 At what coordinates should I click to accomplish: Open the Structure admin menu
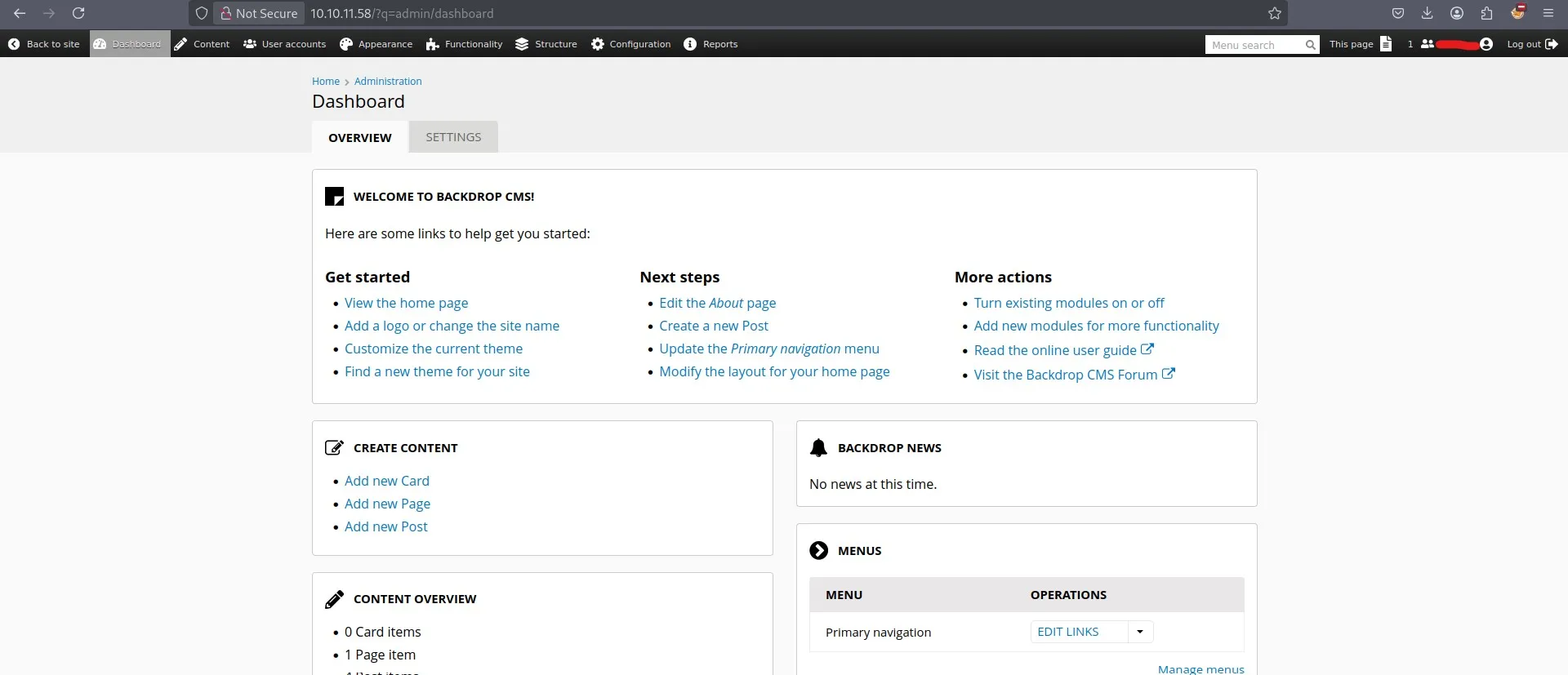coord(546,44)
